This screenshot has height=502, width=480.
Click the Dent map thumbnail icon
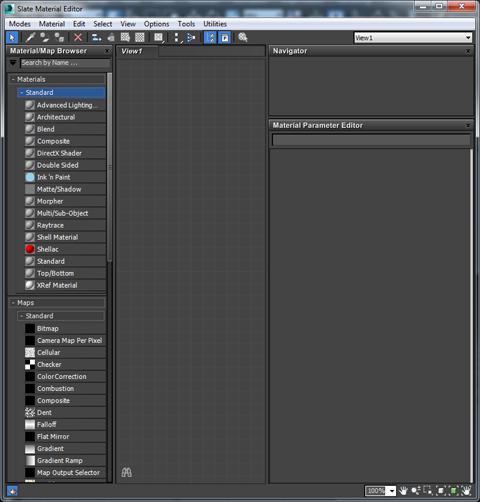[30, 412]
